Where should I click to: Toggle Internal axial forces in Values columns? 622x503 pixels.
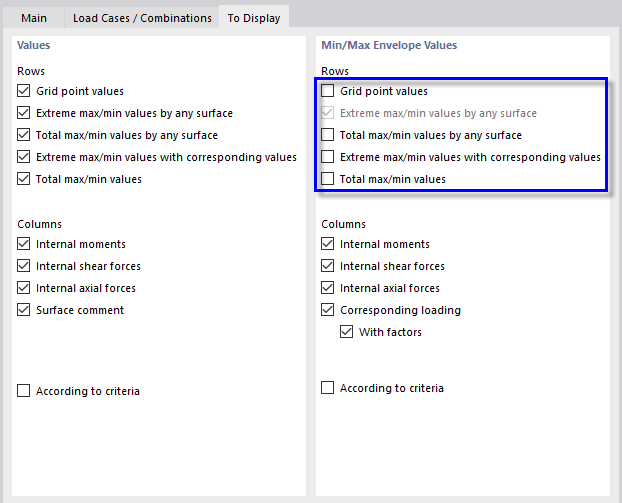coord(24,288)
